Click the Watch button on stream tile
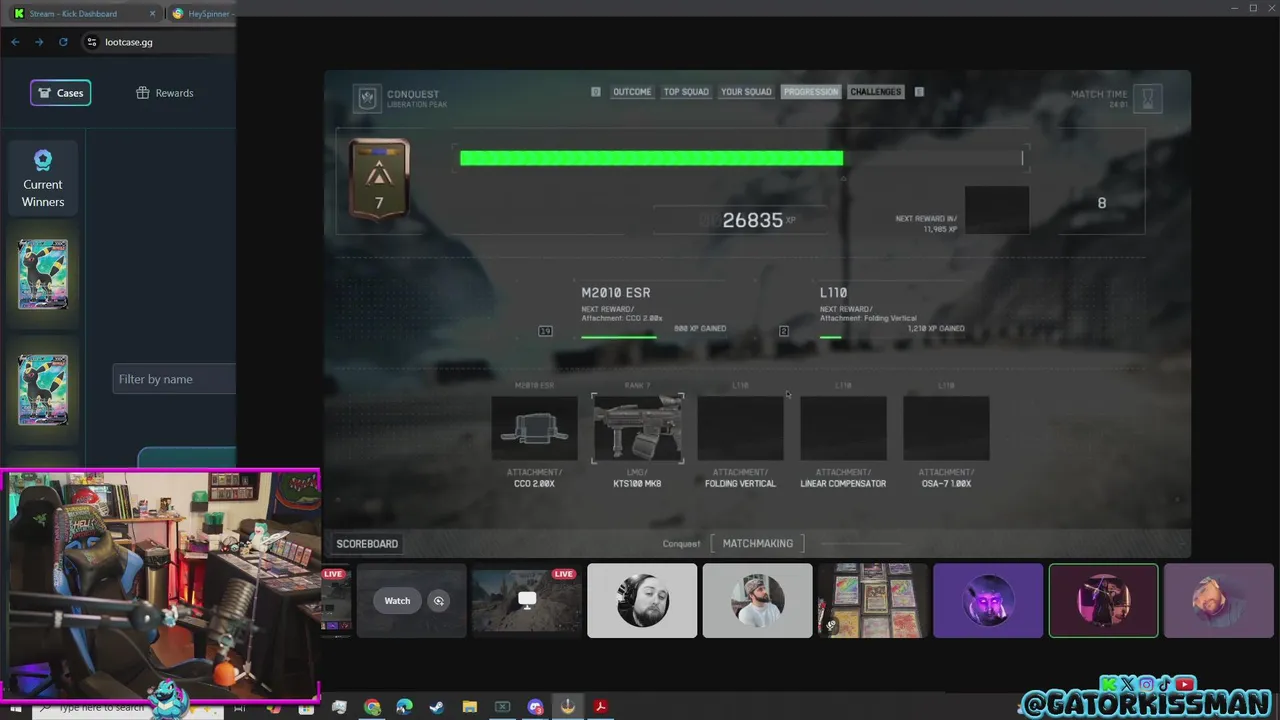 397,601
